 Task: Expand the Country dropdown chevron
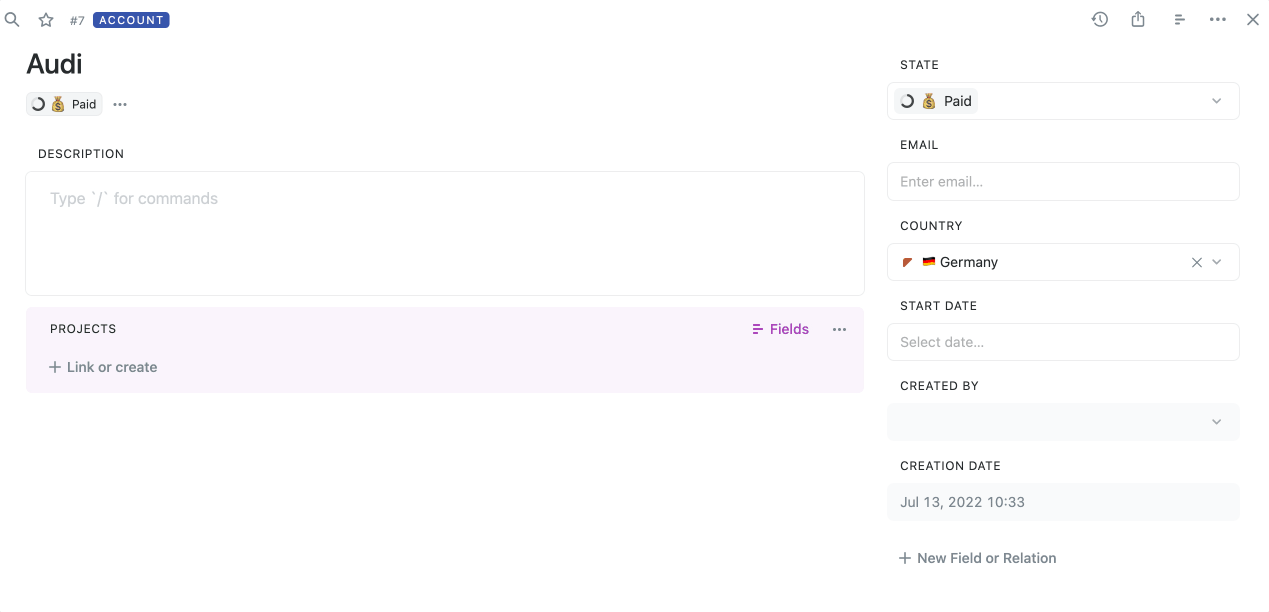1217,262
